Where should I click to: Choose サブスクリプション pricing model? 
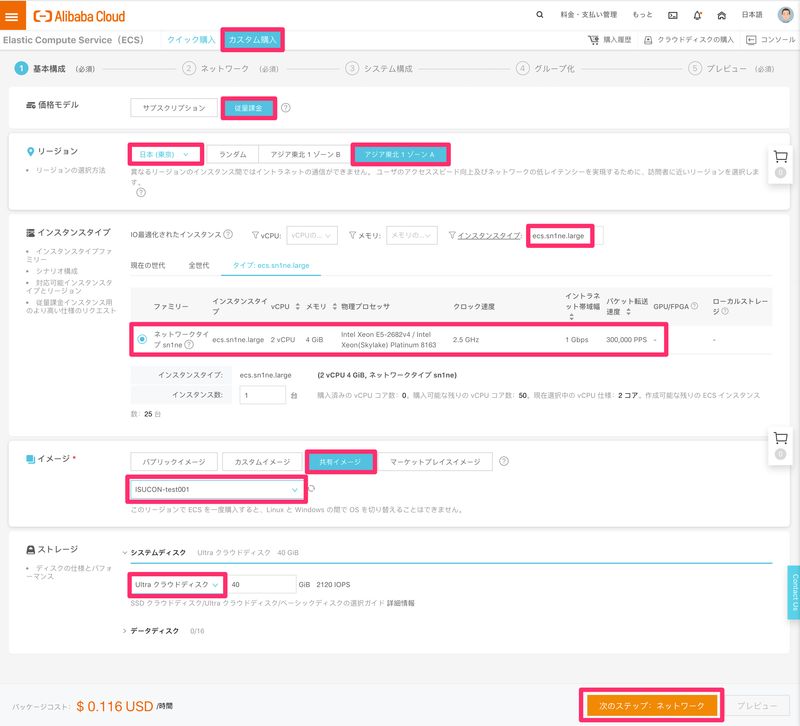tap(173, 108)
